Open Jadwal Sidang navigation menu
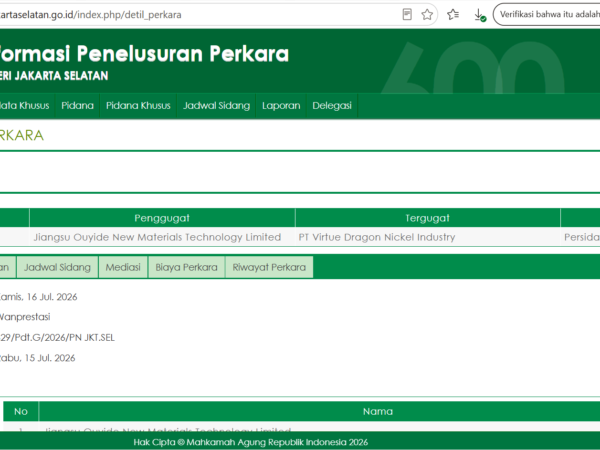 point(216,106)
